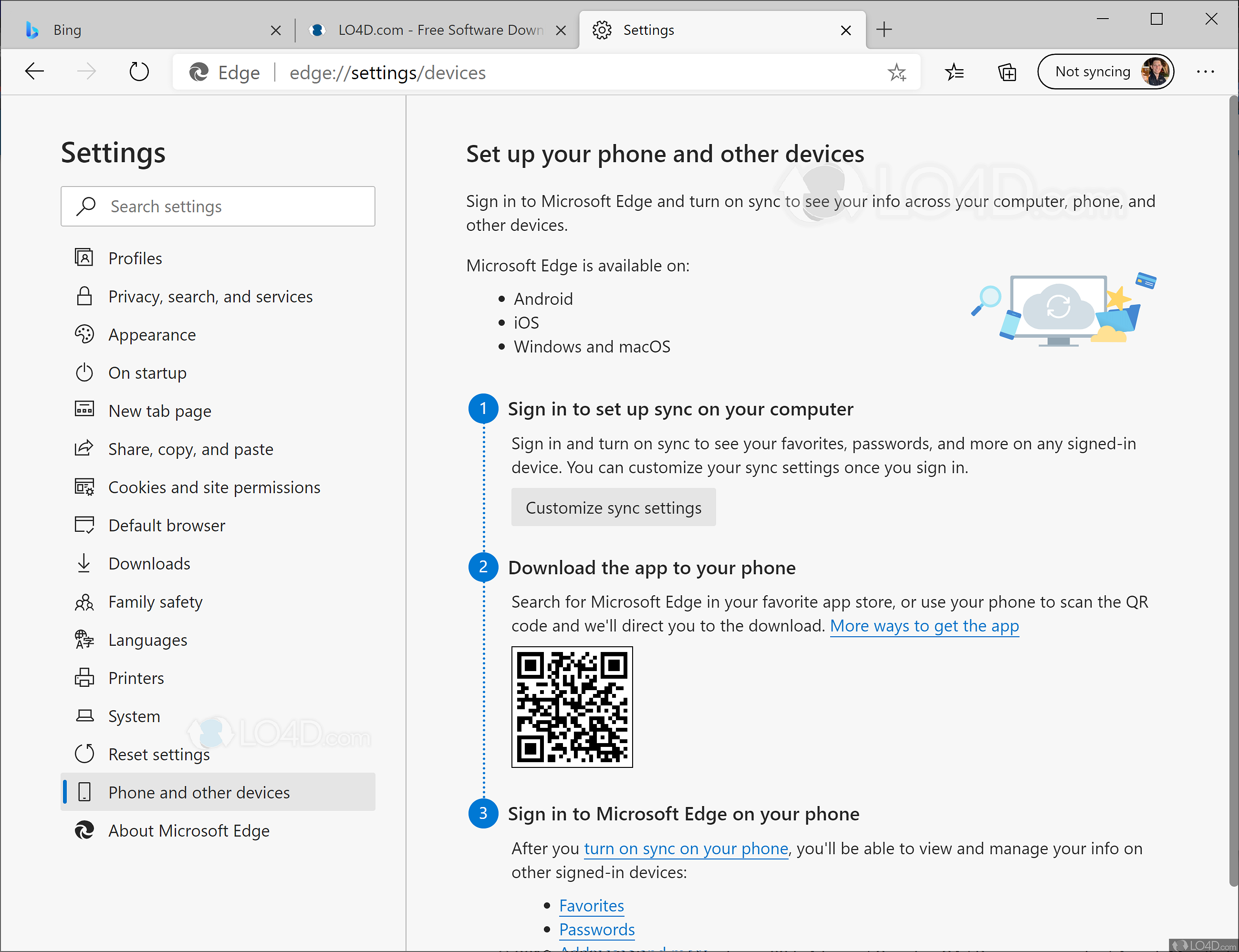Click the Search settings input field
Viewport: 1239px width, 952px height.
click(218, 206)
